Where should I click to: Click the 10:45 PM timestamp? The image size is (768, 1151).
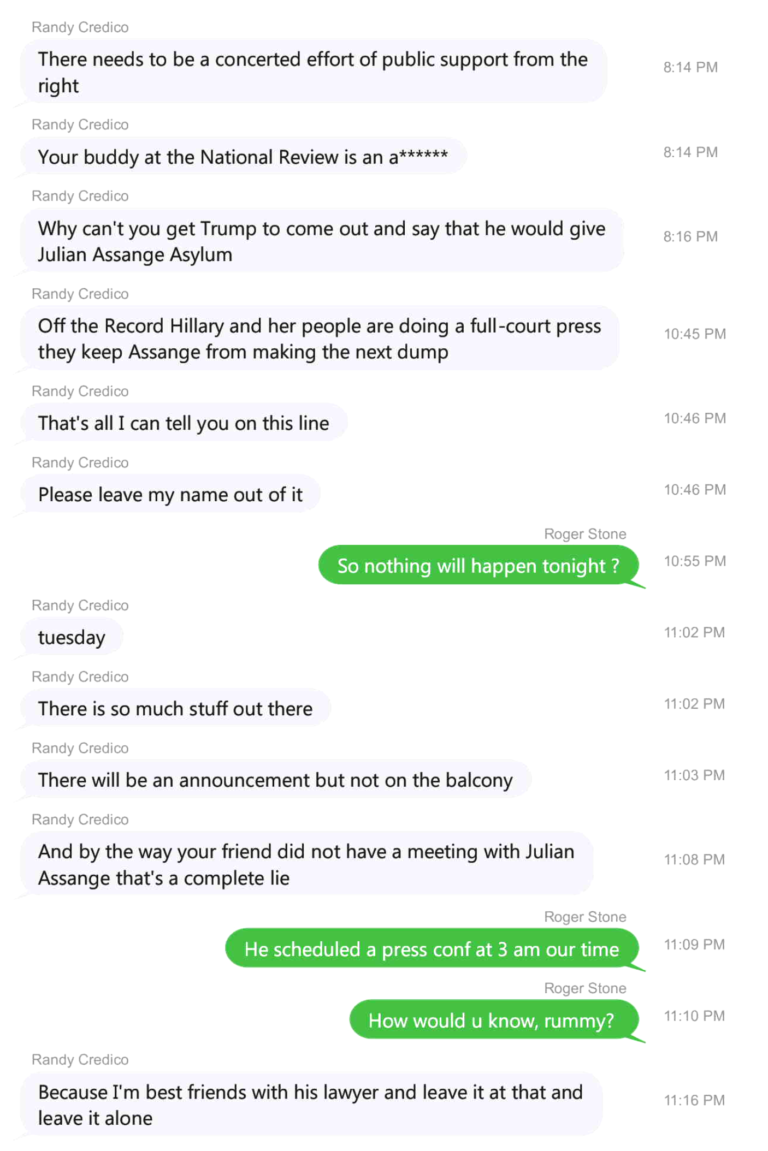tap(695, 334)
